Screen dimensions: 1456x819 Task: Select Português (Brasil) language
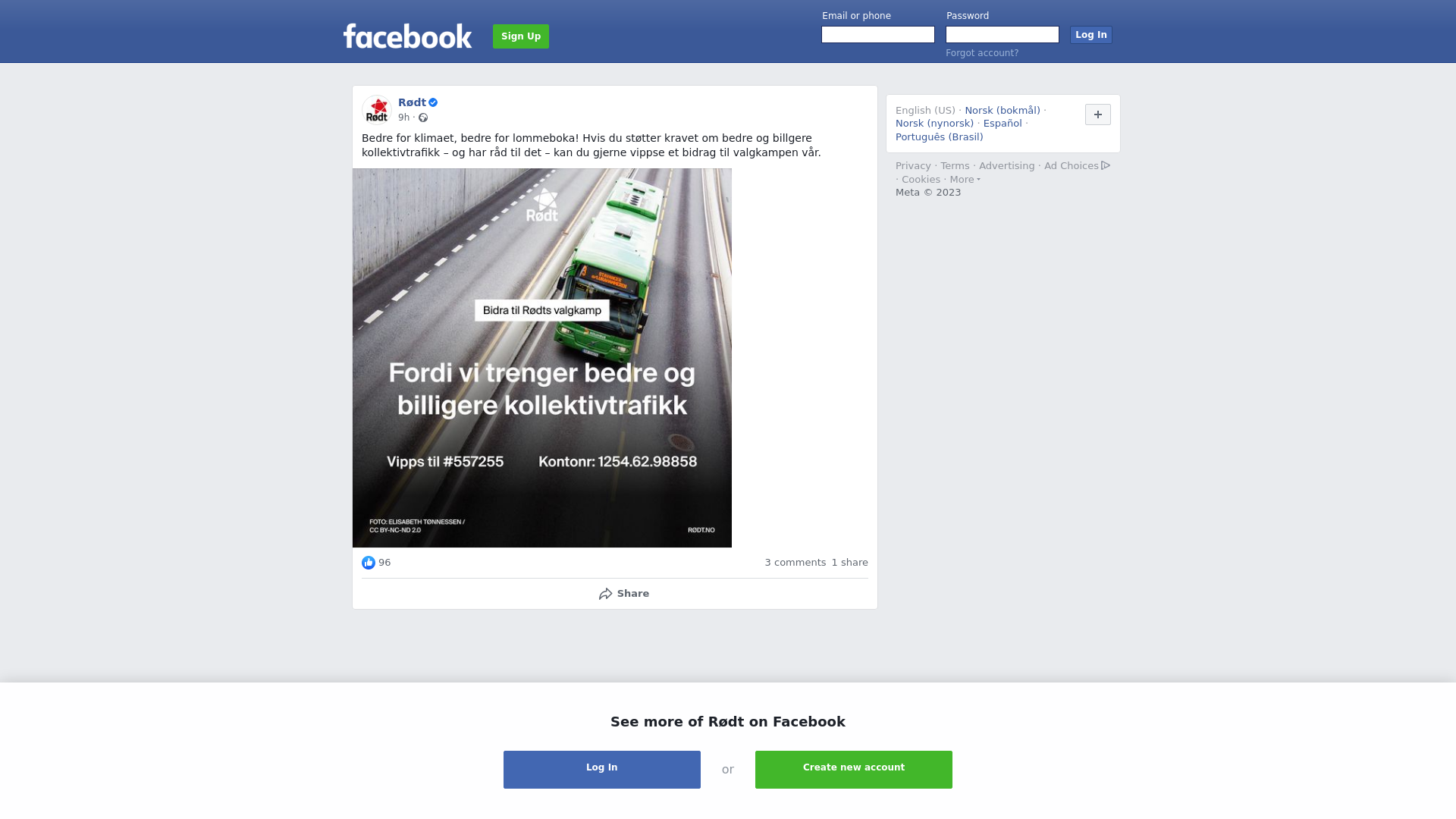[940, 137]
